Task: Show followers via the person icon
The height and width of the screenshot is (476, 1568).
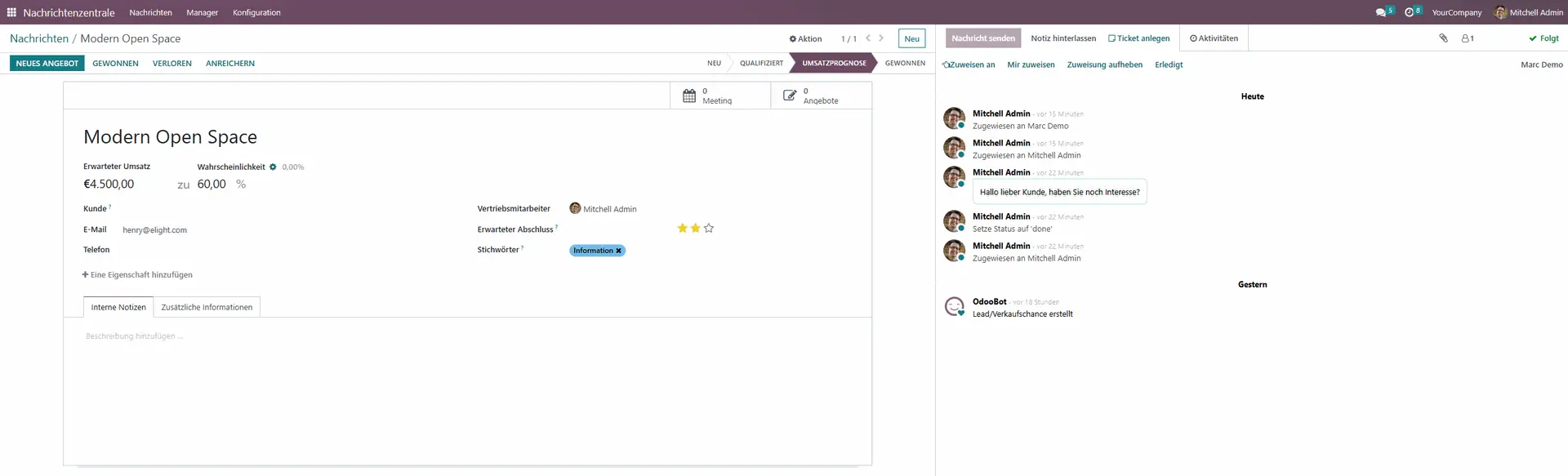Action: [1468, 38]
